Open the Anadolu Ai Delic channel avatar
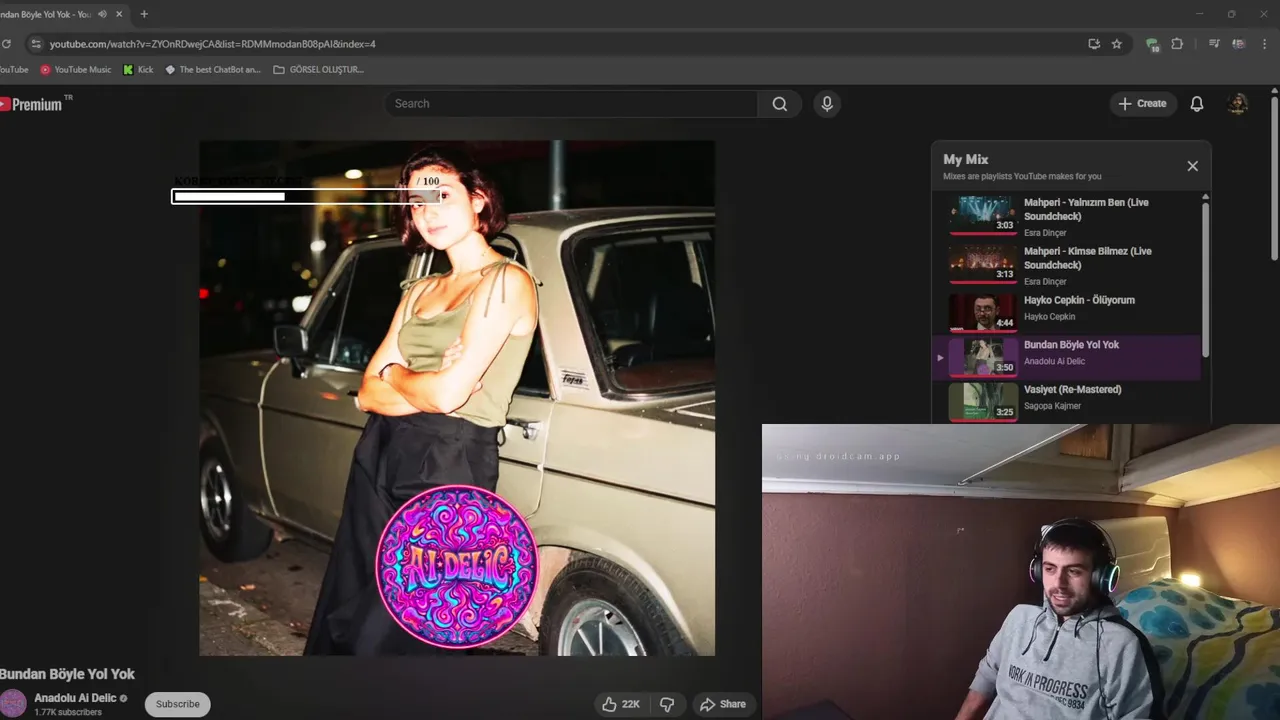The image size is (1280, 720). [x=13, y=703]
